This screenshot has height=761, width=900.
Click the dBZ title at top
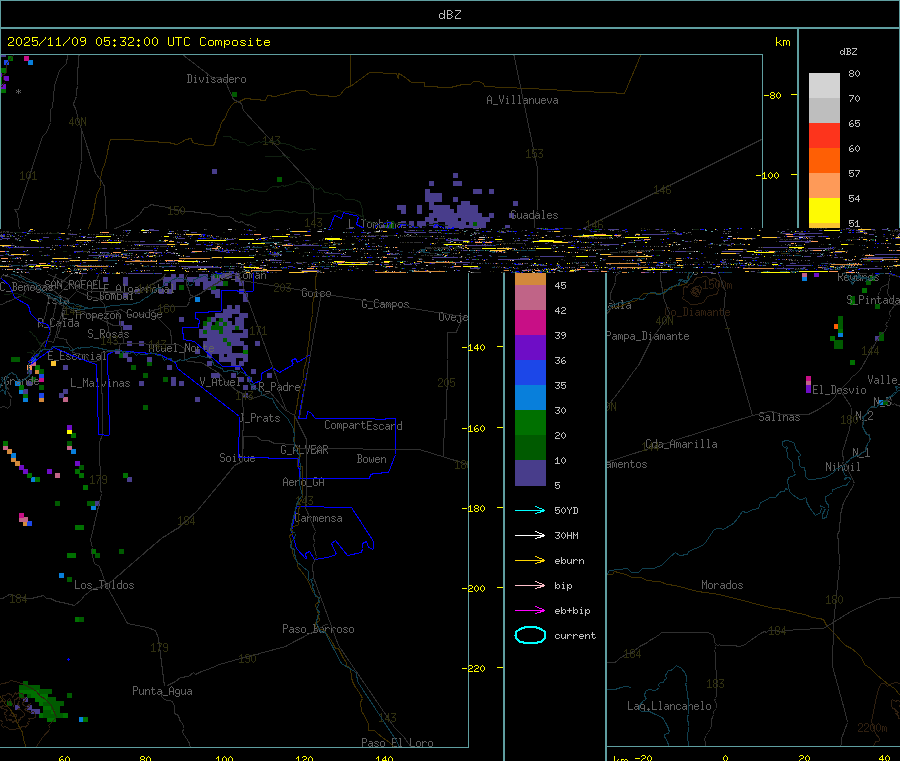450,15
